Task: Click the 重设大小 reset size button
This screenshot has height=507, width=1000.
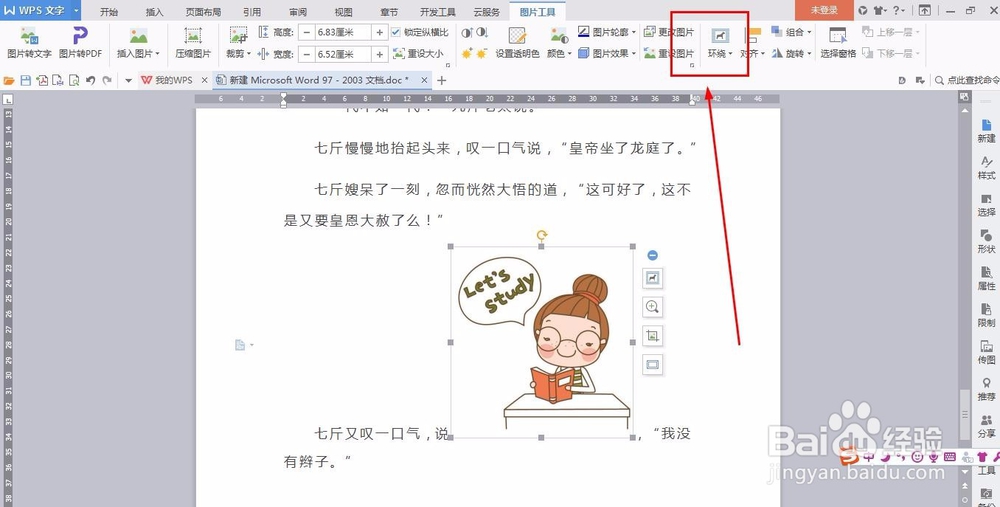Action: (x=418, y=54)
